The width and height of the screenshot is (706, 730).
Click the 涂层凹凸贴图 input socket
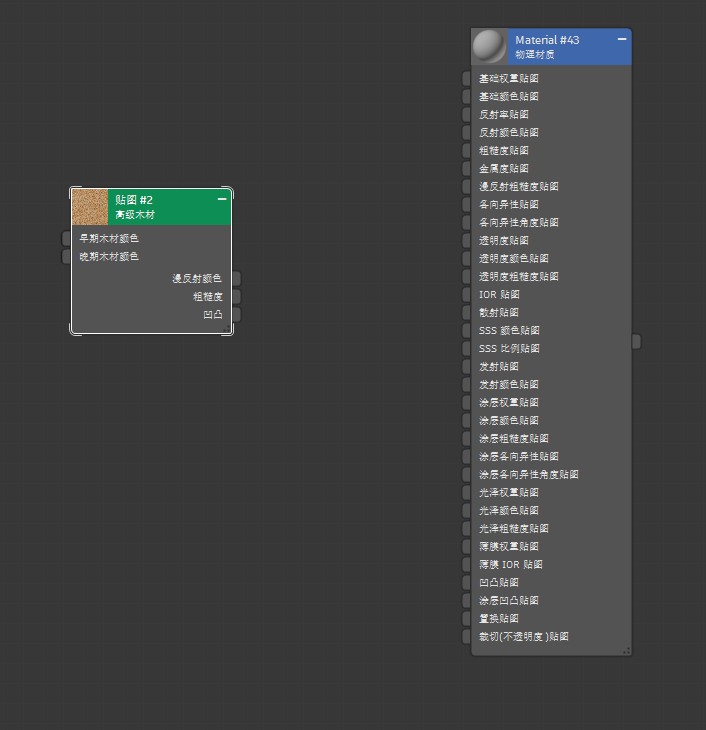(466, 601)
